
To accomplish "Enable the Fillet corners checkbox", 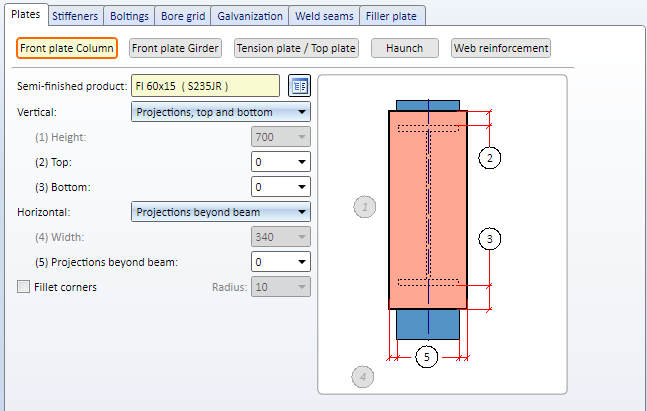I will click(24, 287).
